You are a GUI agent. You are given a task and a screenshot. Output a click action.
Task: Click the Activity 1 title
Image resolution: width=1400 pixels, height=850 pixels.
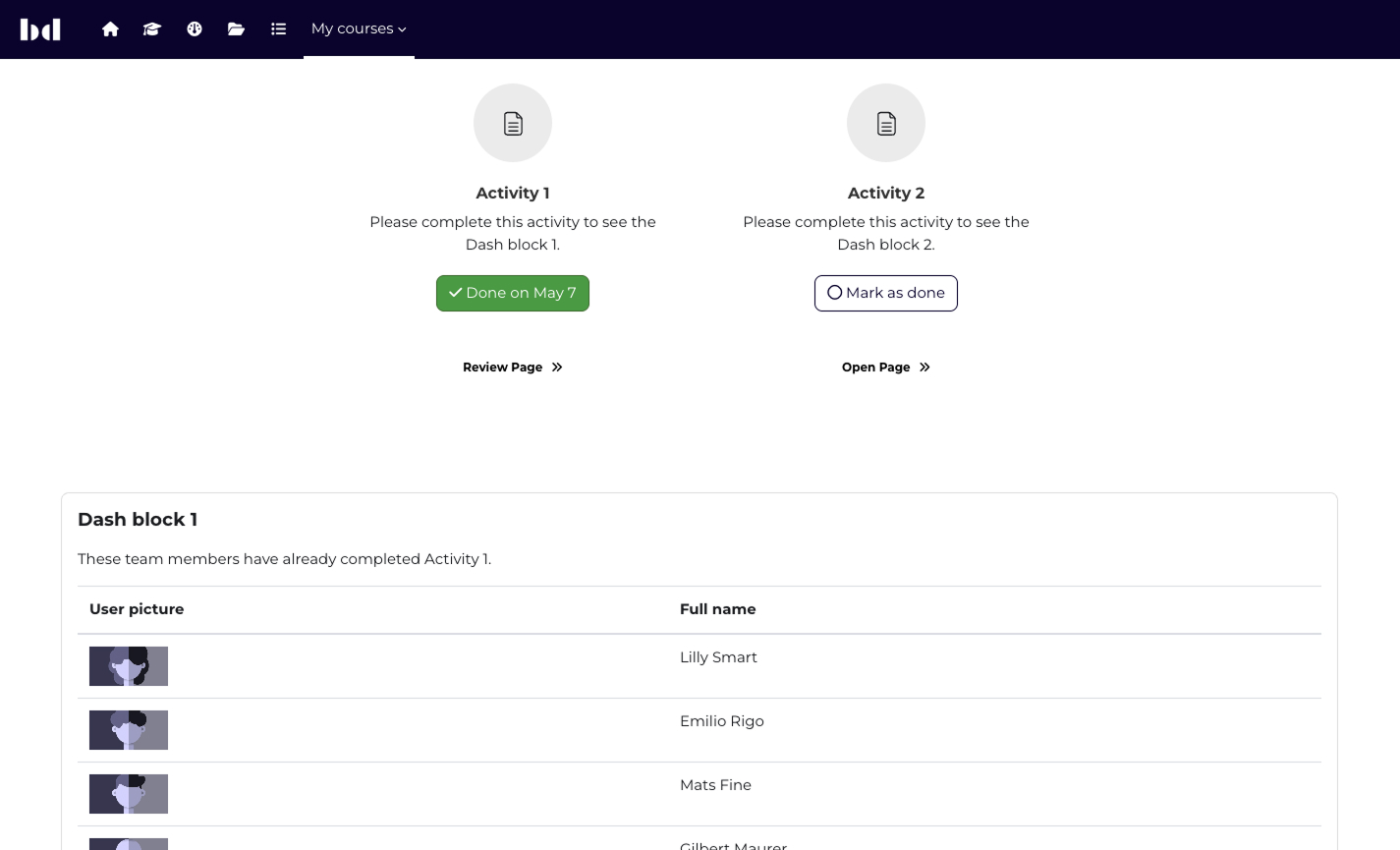click(513, 193)
